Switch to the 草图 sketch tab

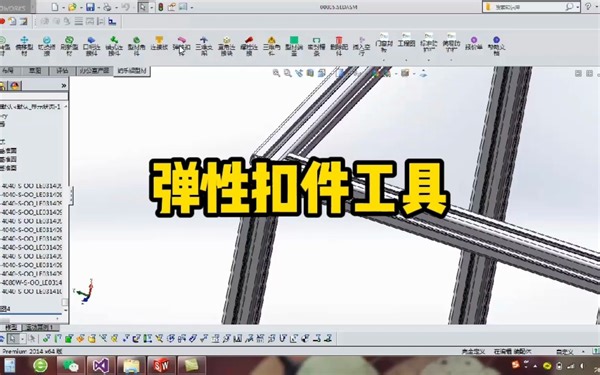click(x=35, y=71)
